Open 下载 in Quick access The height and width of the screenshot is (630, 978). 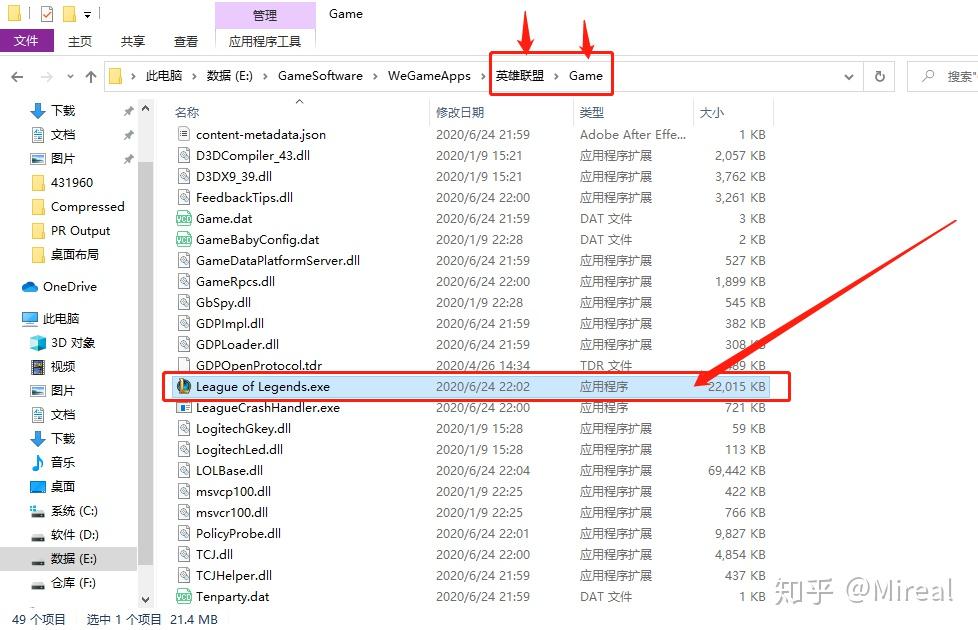pos(63,111)
